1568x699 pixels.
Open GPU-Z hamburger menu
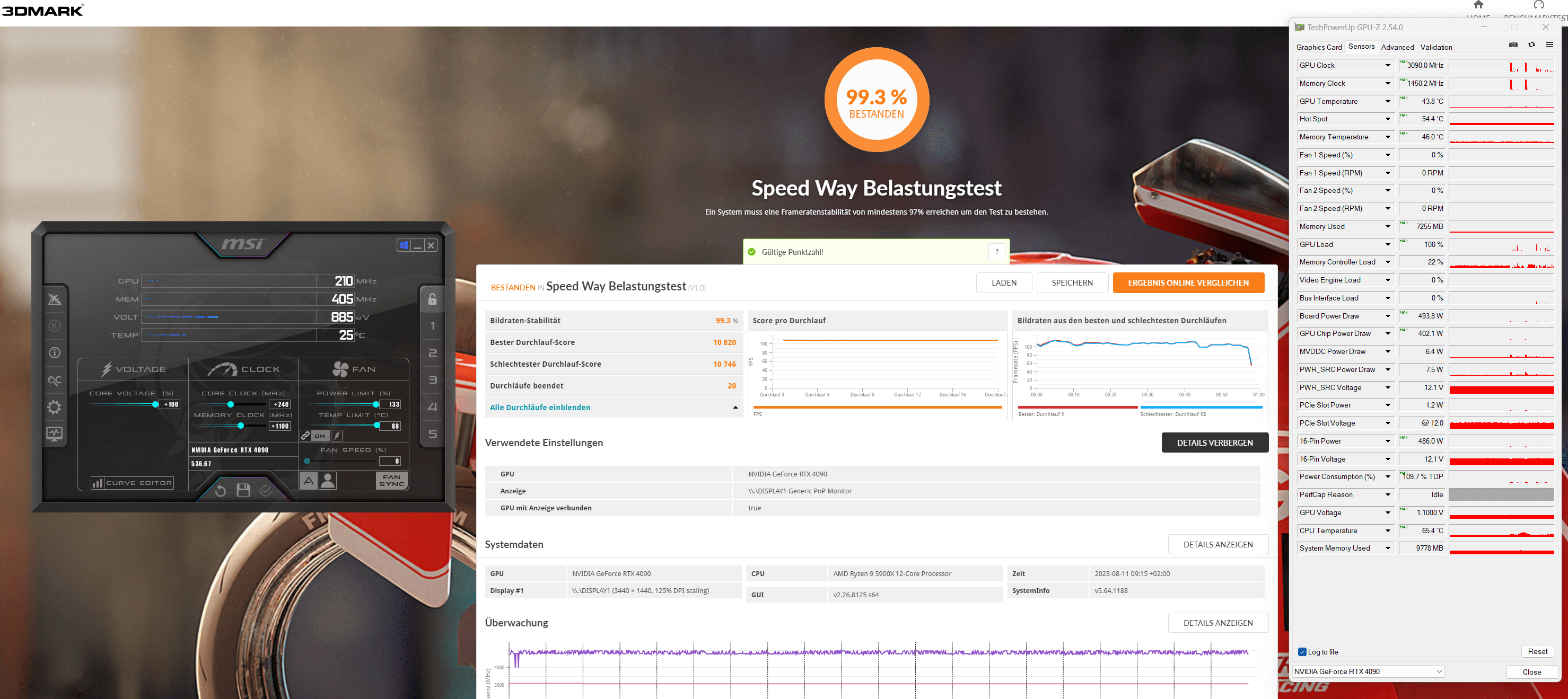coord(1550,45)
